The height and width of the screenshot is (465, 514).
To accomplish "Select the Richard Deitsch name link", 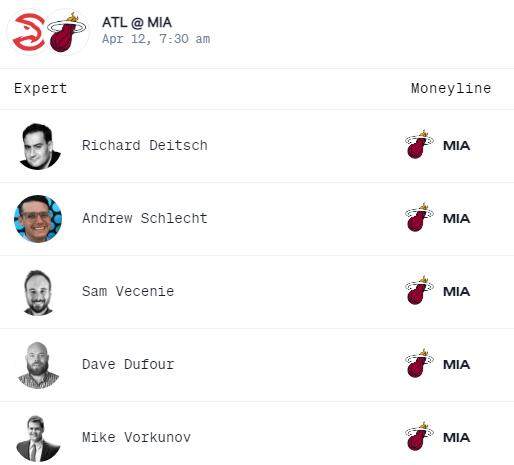I will [145, 145].
